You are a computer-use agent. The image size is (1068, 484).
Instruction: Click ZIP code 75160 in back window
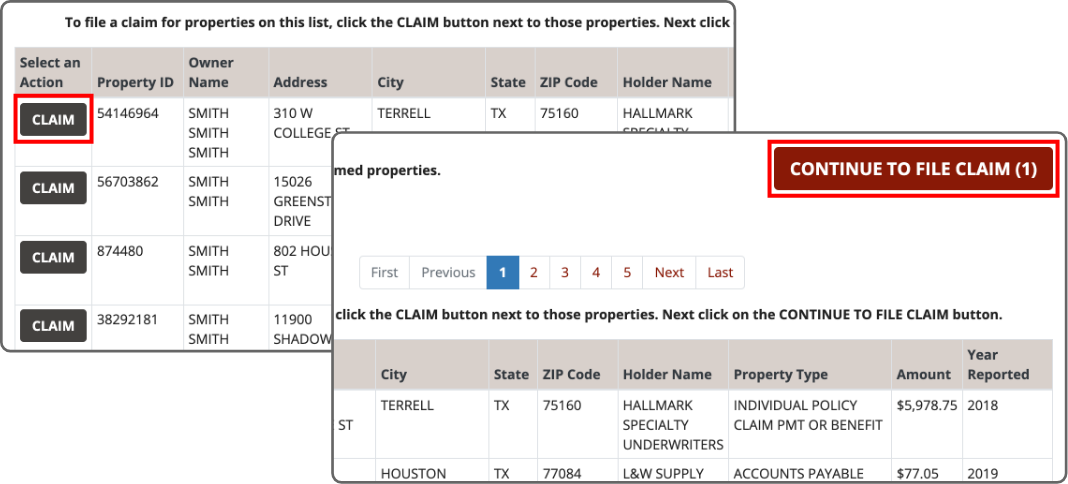pos(559,113)
